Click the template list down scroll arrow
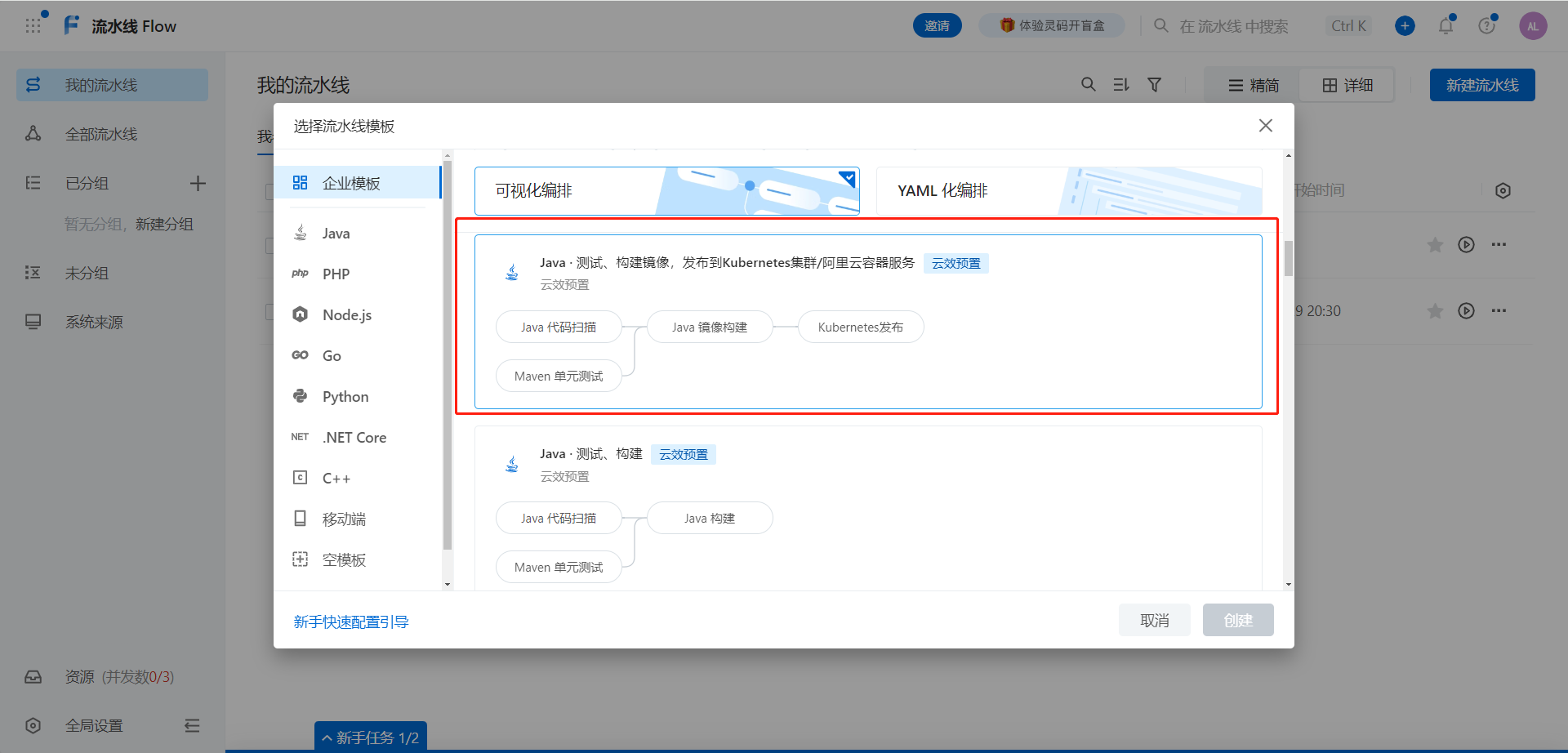The height and width of the screenshot is (753, 1568). click(1289, 585)
